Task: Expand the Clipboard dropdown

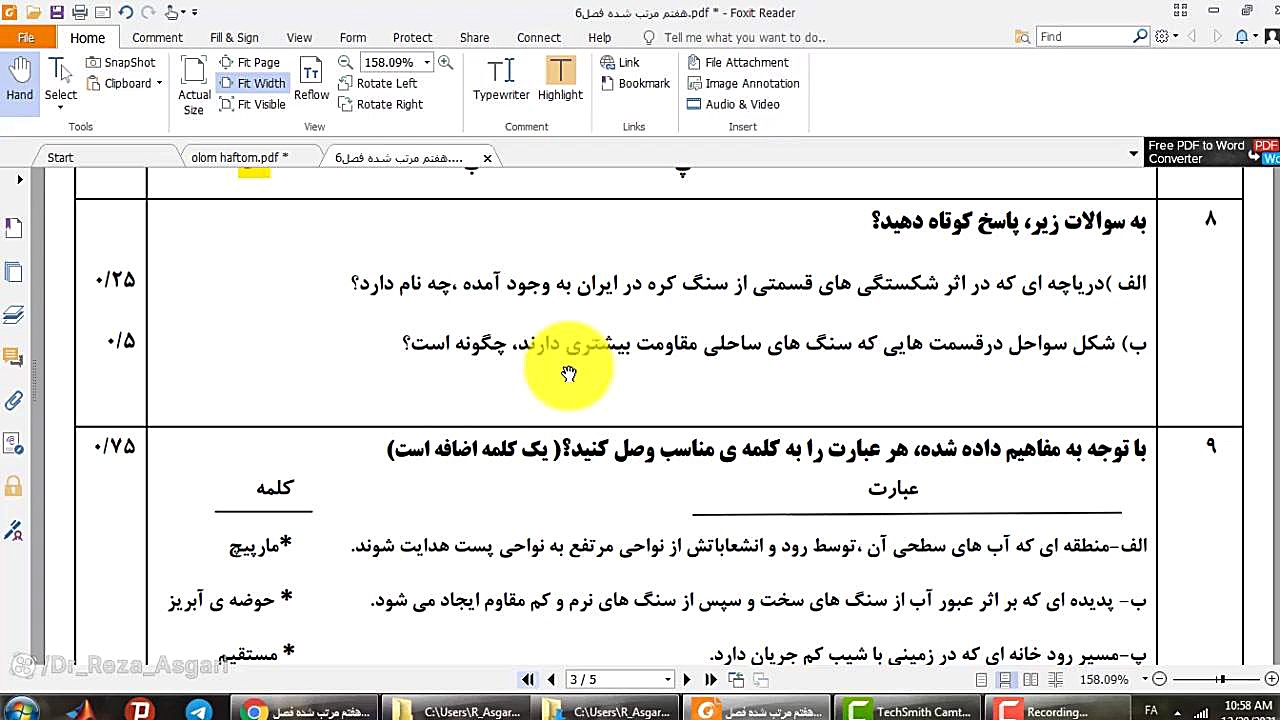Action: click(159, 83)
